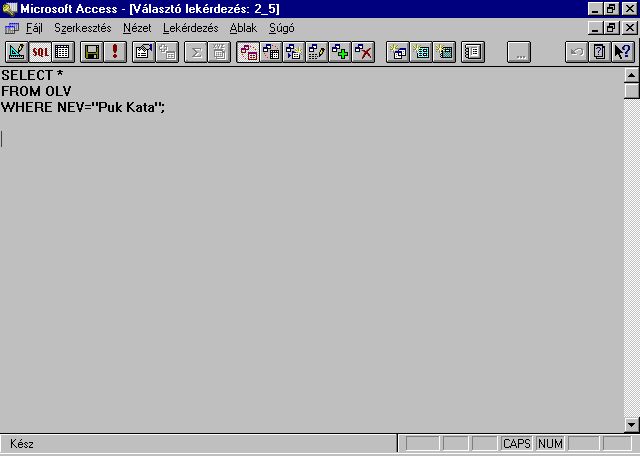This screenshot has height=456, width=640.
Task: Run the query with the exclamation mark icon
Action: [115, 52]
